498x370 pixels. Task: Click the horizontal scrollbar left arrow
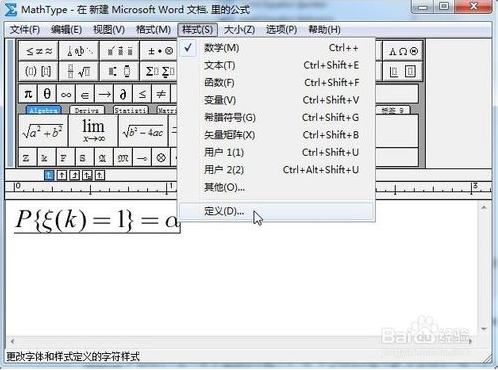[x=12, y=341]
